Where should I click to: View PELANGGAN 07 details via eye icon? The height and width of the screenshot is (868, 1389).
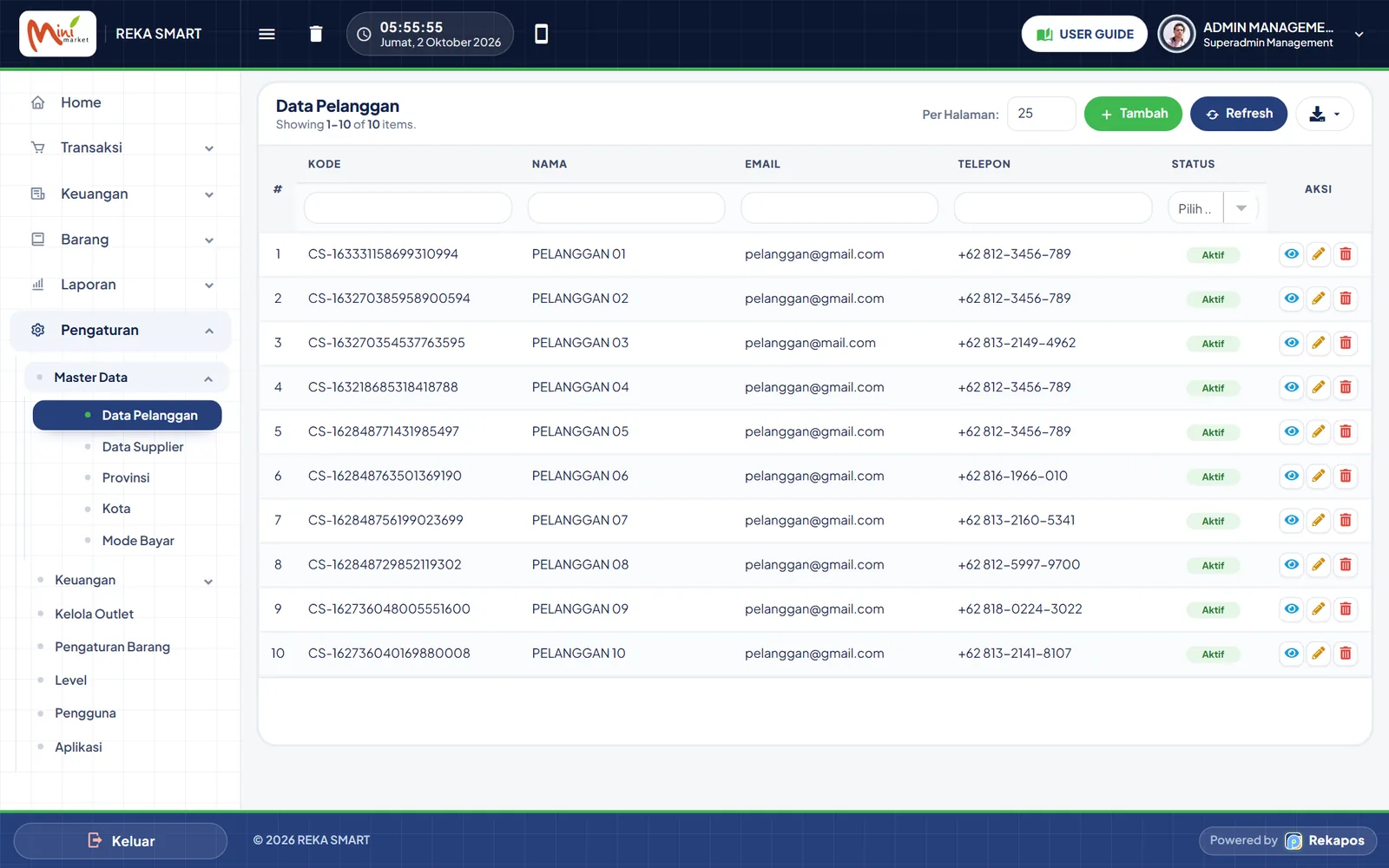click(x=1291, y=520)
